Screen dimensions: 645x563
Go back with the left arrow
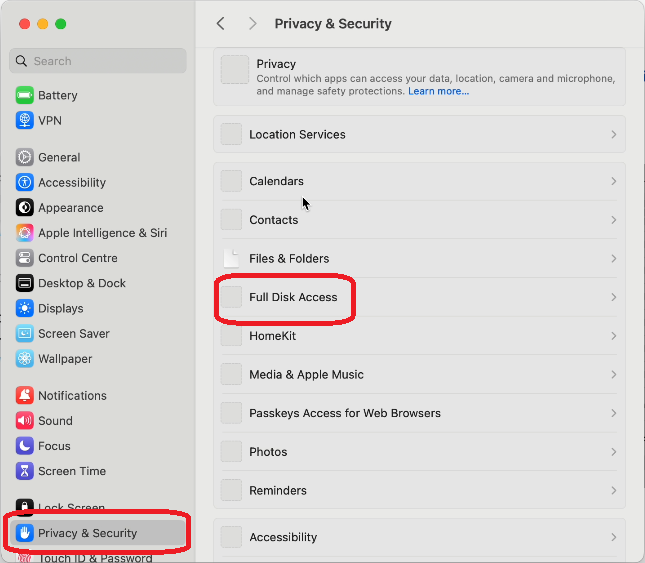[221, 23]
